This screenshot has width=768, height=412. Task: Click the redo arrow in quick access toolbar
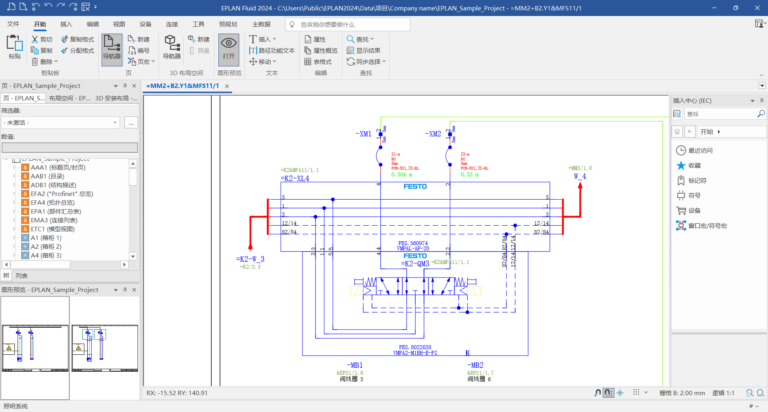pyautogui.click(x=60, y=7)
